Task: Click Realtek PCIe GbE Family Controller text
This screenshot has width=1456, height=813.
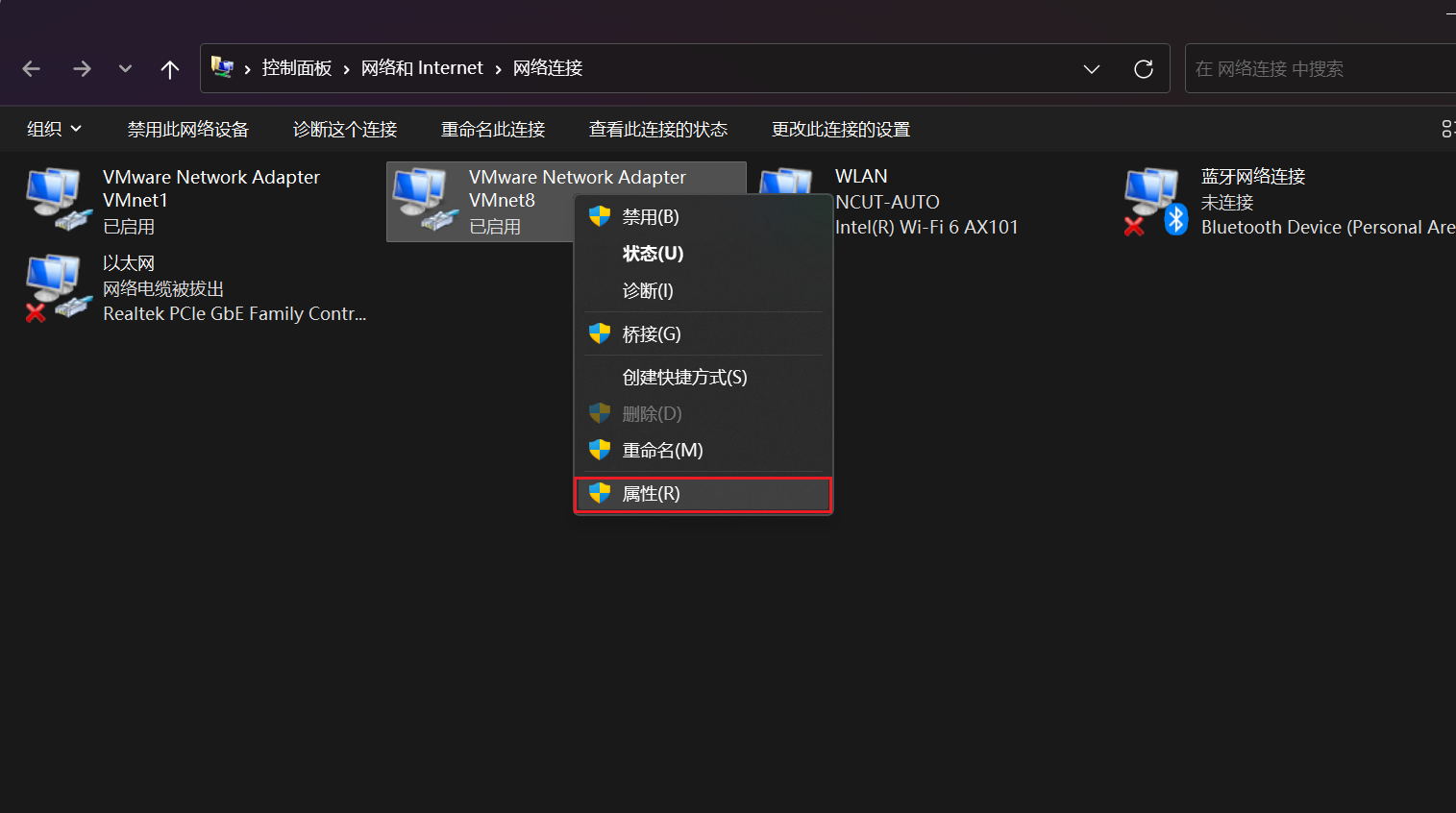Action: [x=234, y=313]
